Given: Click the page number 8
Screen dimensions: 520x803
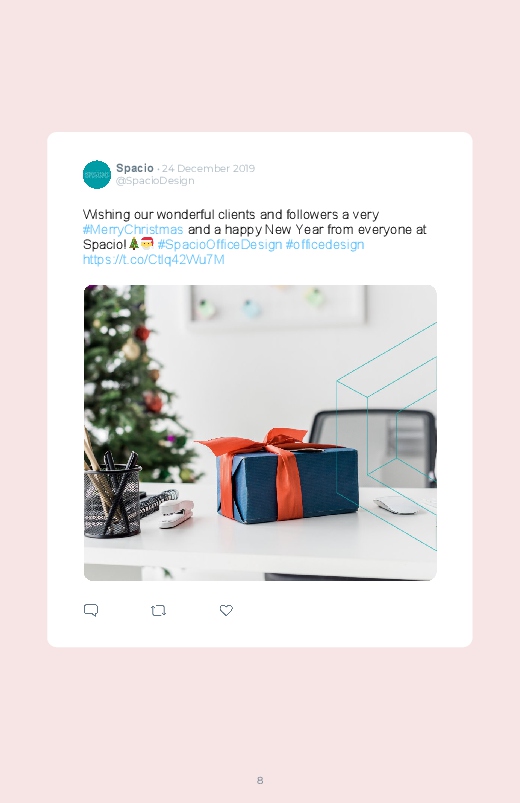Looking at the screenshot, I should point(260,780).
